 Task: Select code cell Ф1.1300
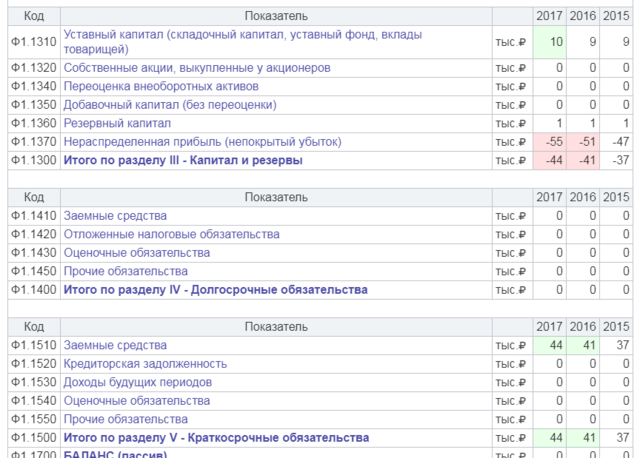[34, 160]
